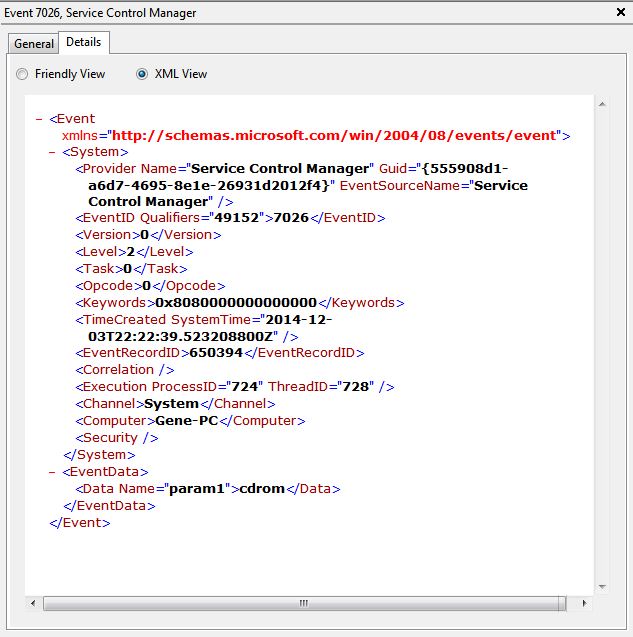
Task: Click the horizontal scrollbar thumb
Action: (x=304, y=603)
